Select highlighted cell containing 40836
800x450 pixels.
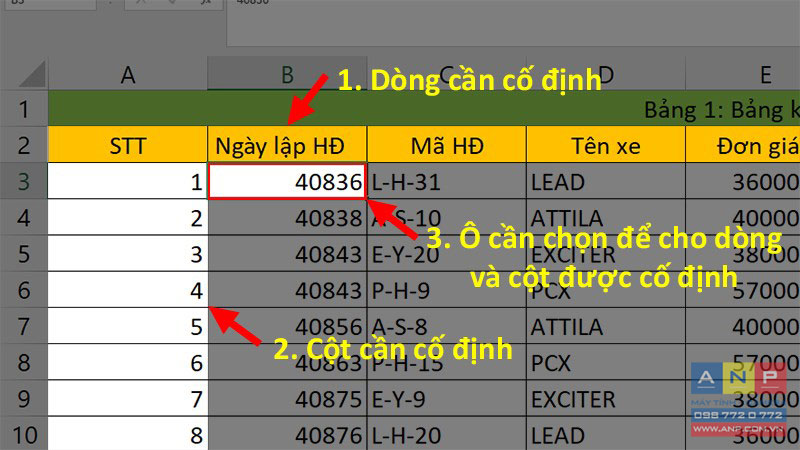(x=287, y=181)
